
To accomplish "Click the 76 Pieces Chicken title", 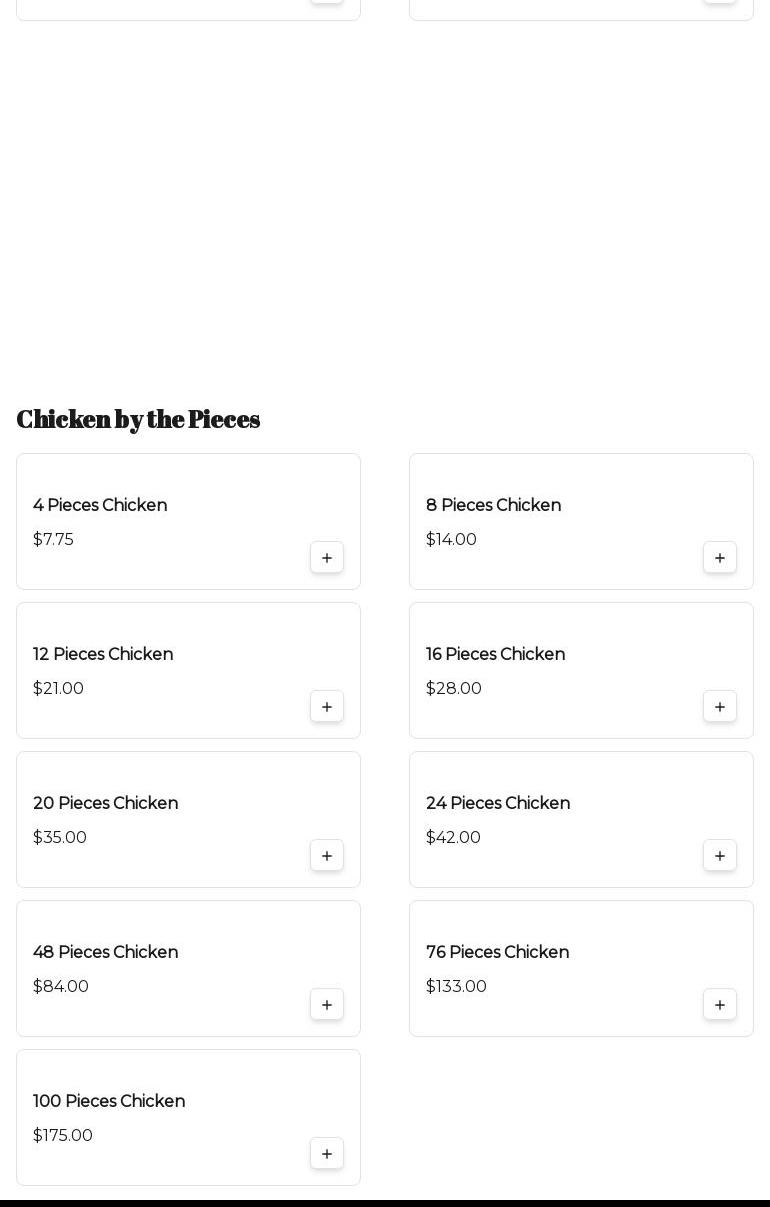I will pyautogui.click(x=497, y=952).
